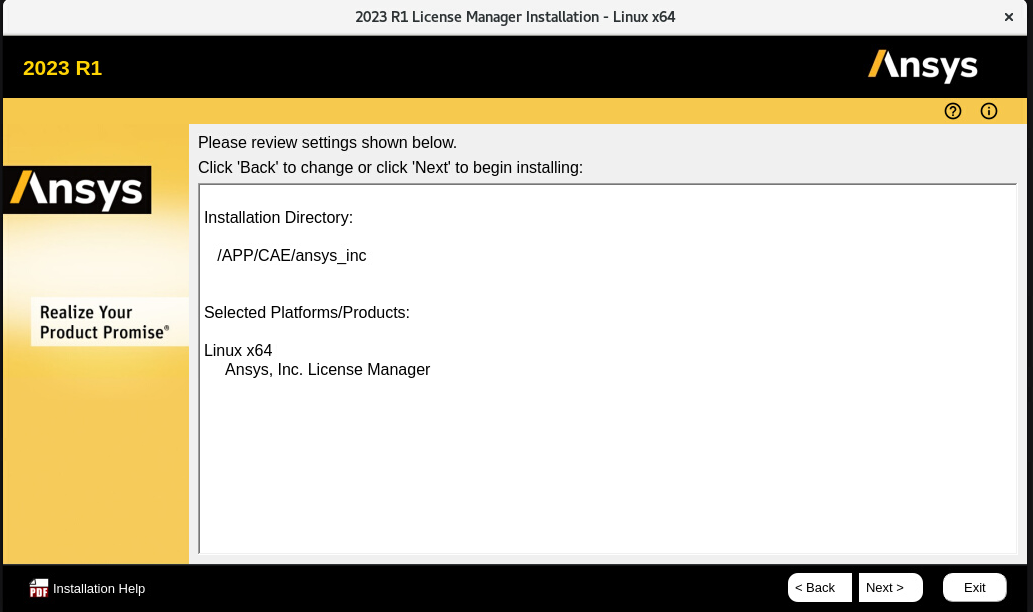Click the Ansys logo in the left sidebar
1033x612 pixels.
(x=77, y=190)
